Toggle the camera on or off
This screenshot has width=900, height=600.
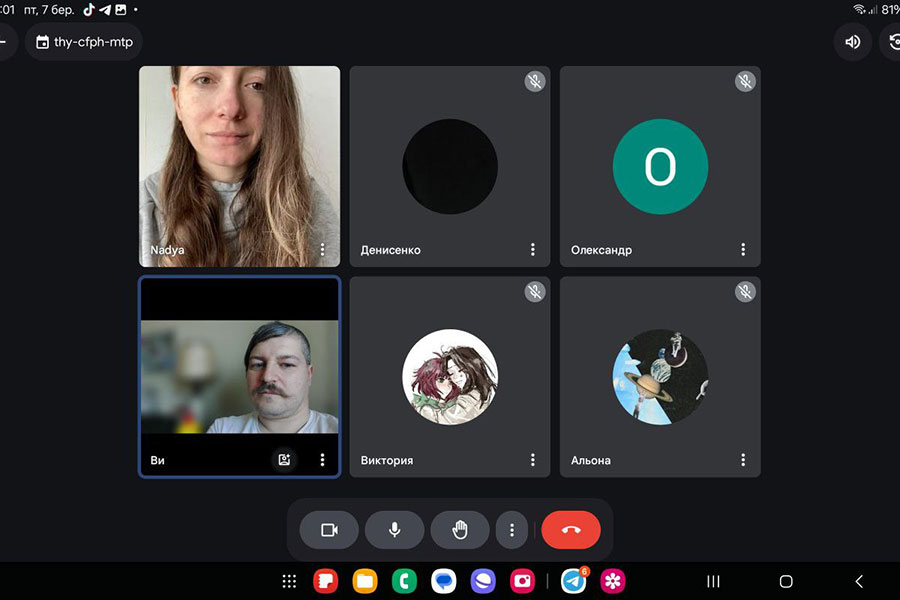(329, 530)
